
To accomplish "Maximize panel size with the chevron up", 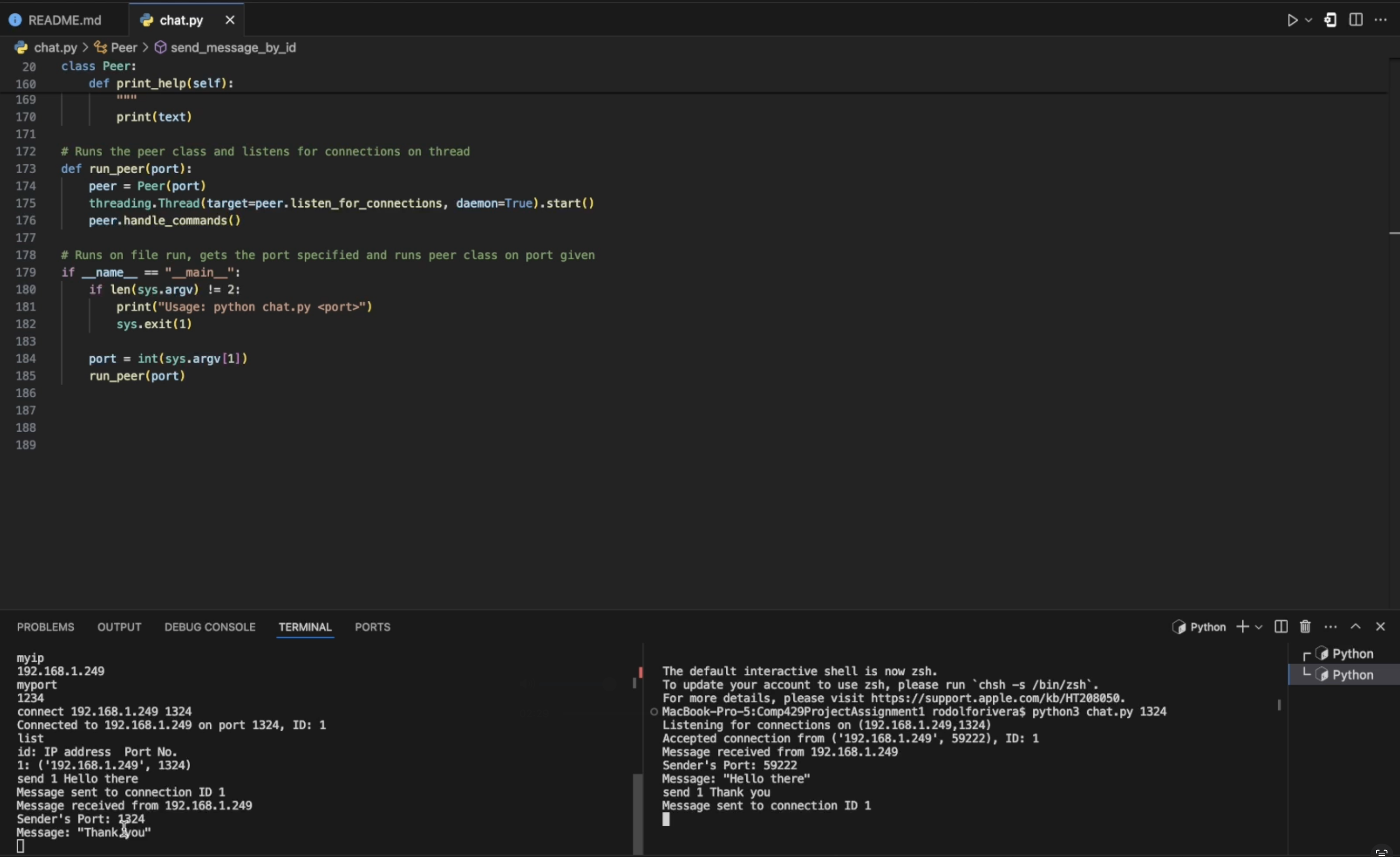I will coord(1356,627).
